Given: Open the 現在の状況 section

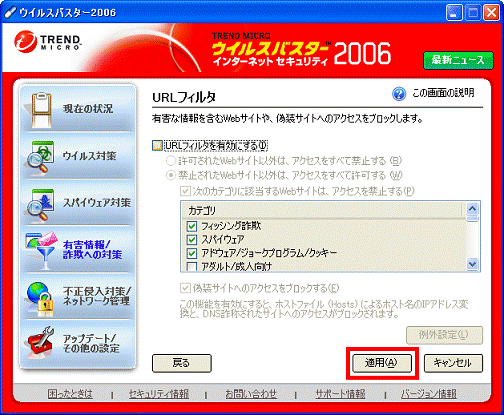Looking at the screenshot, I should [x=78, y=109].
